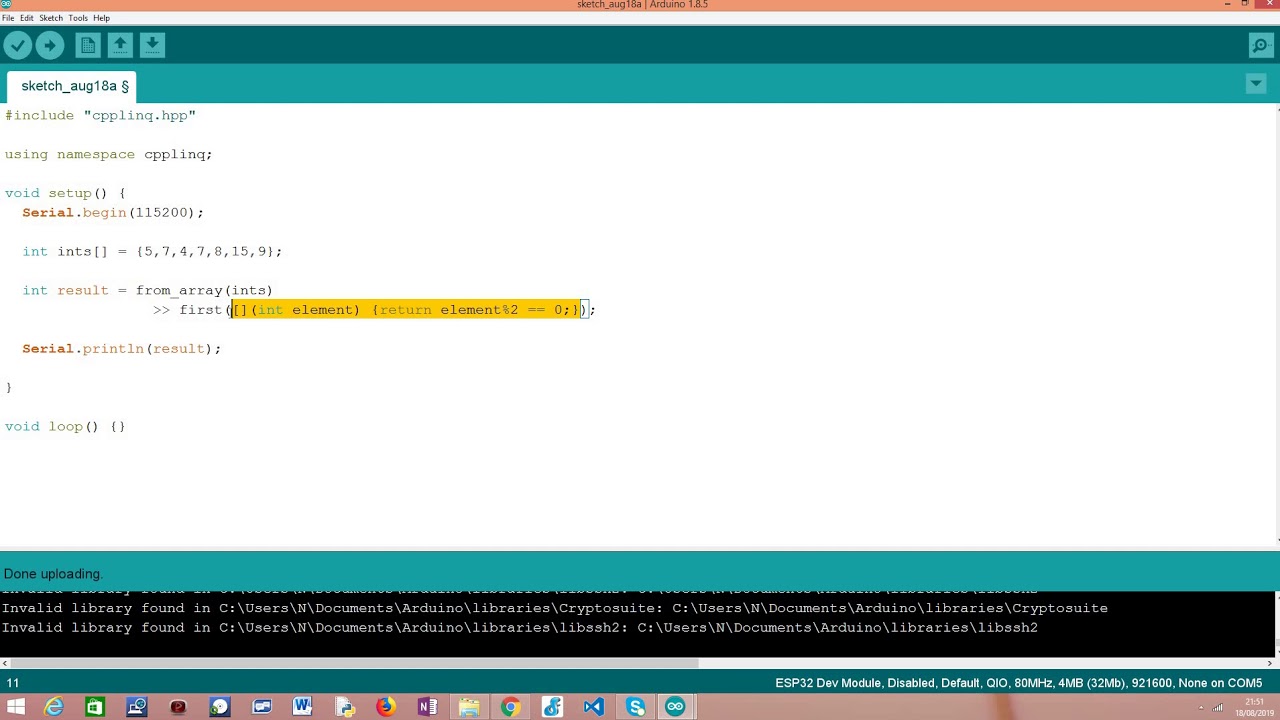This screenshot has width=1280, height=720.
Task: Click the highlighted lambda expression in first()
Action: [x=406, y=310]
